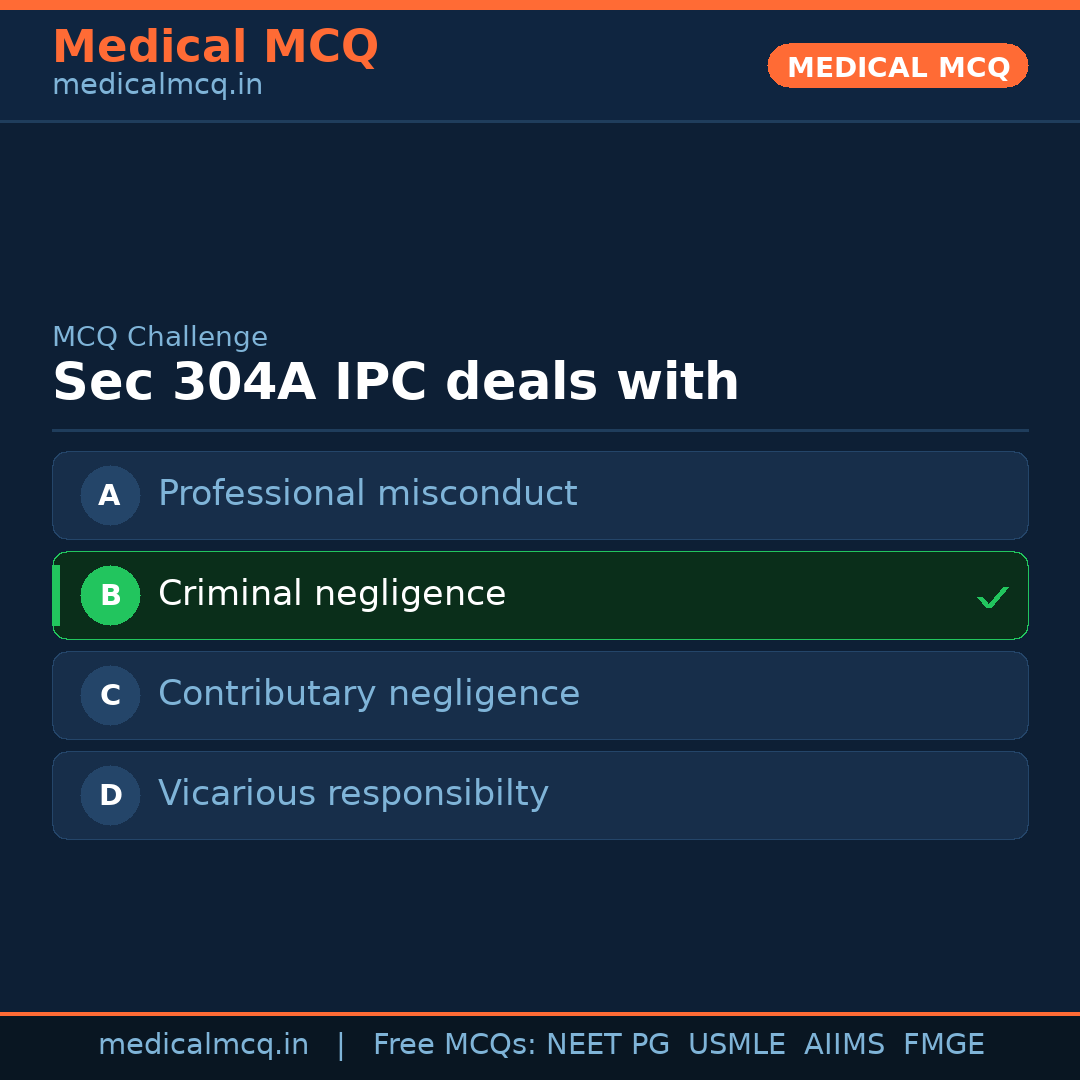
Task: Visit medicalmcq.in link under the title
Action: tap(157, 85)
